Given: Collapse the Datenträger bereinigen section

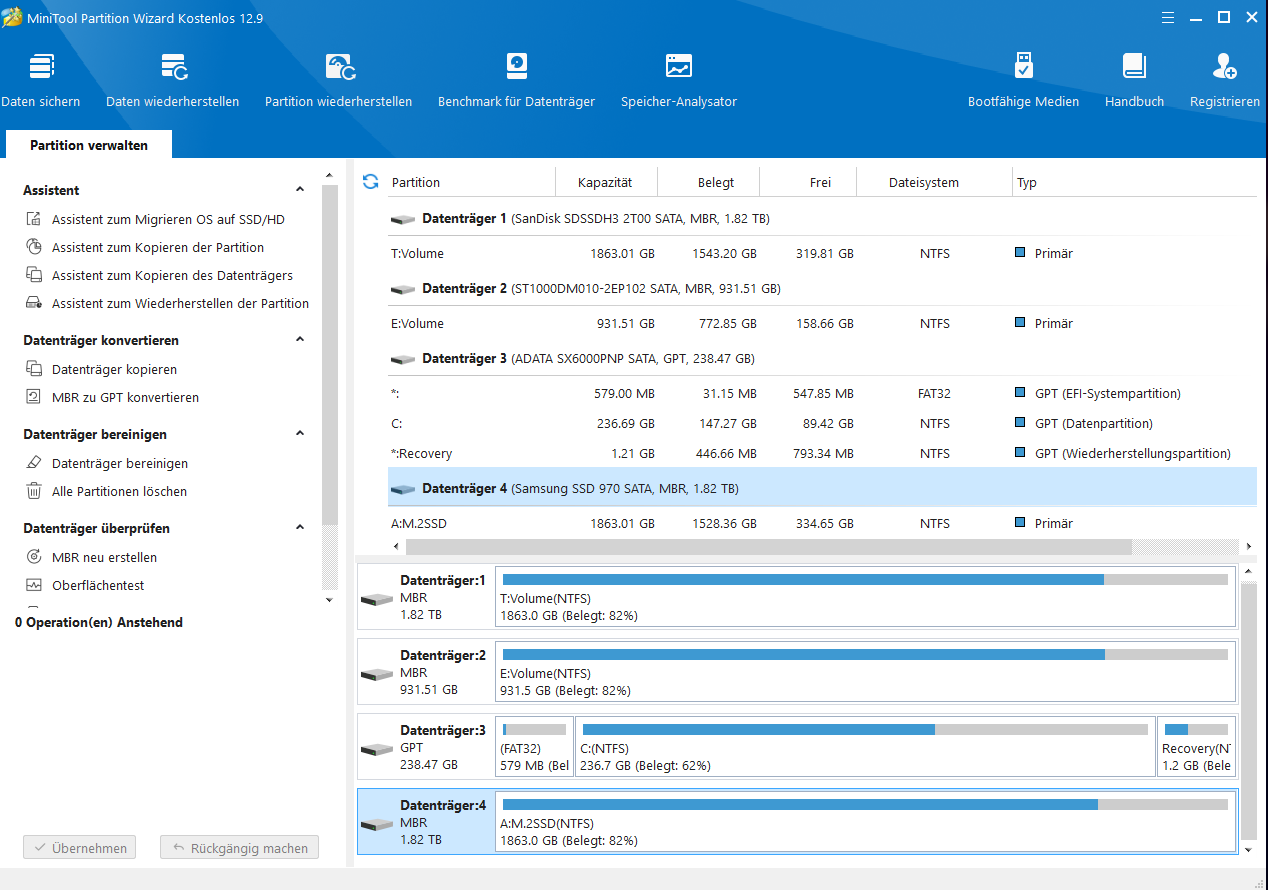Looking at the screenshot, I should pos(300,434).
